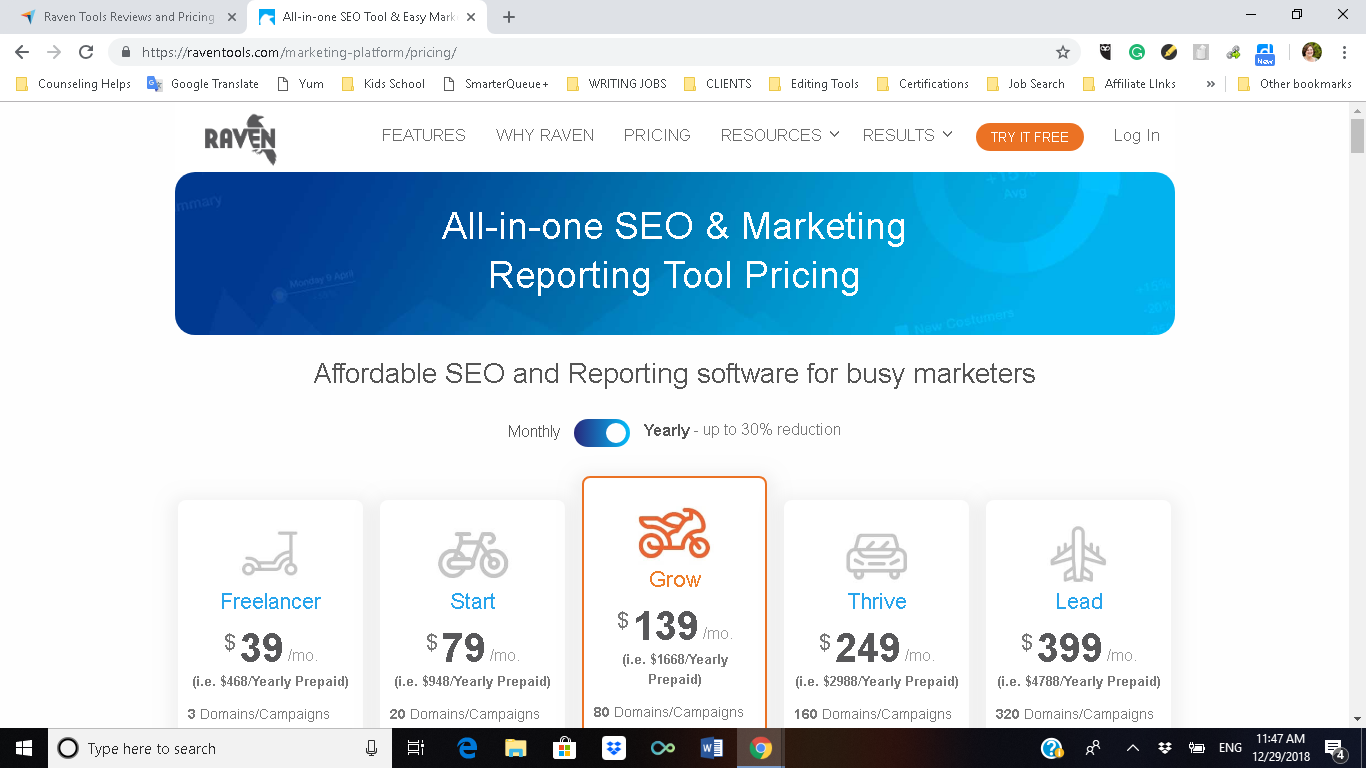Bookmark this page with the star icon

pyautogui.click(x=1063, y=52)
